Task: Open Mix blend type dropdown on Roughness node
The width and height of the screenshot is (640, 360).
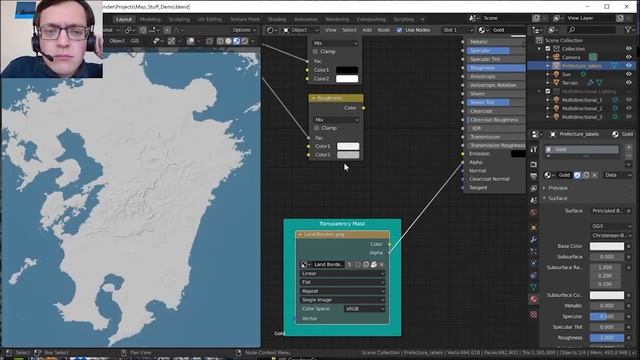Action: pos(336,120)
